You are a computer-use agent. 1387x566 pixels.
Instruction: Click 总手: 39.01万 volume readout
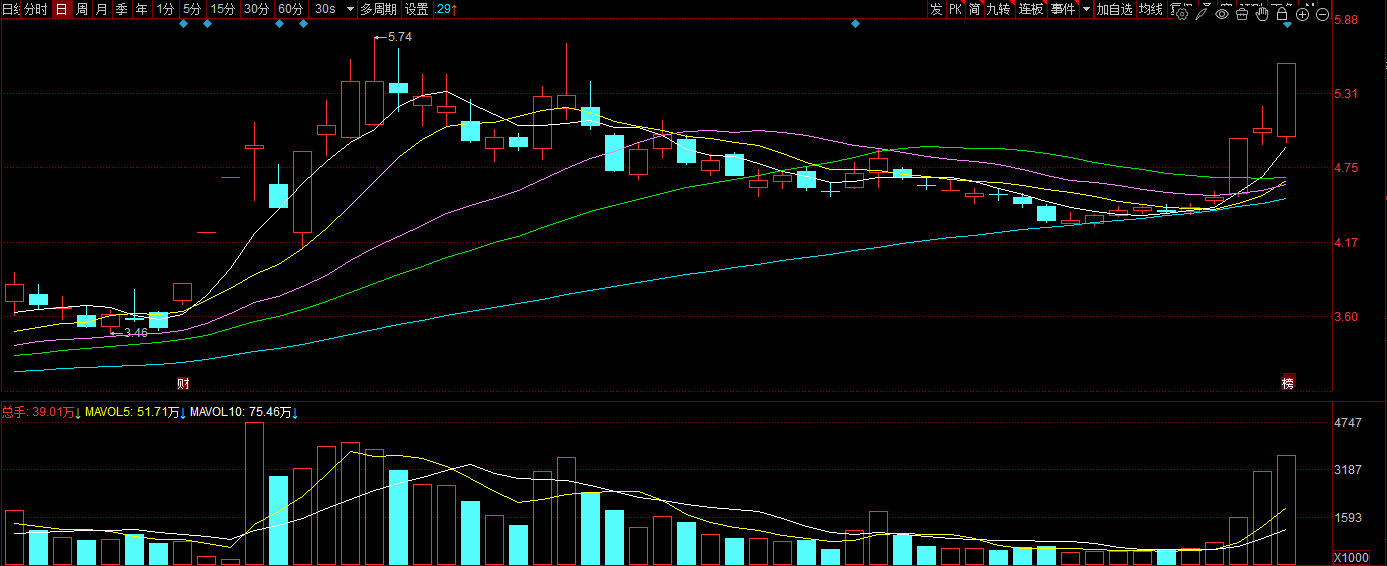(x=41, y=411)
